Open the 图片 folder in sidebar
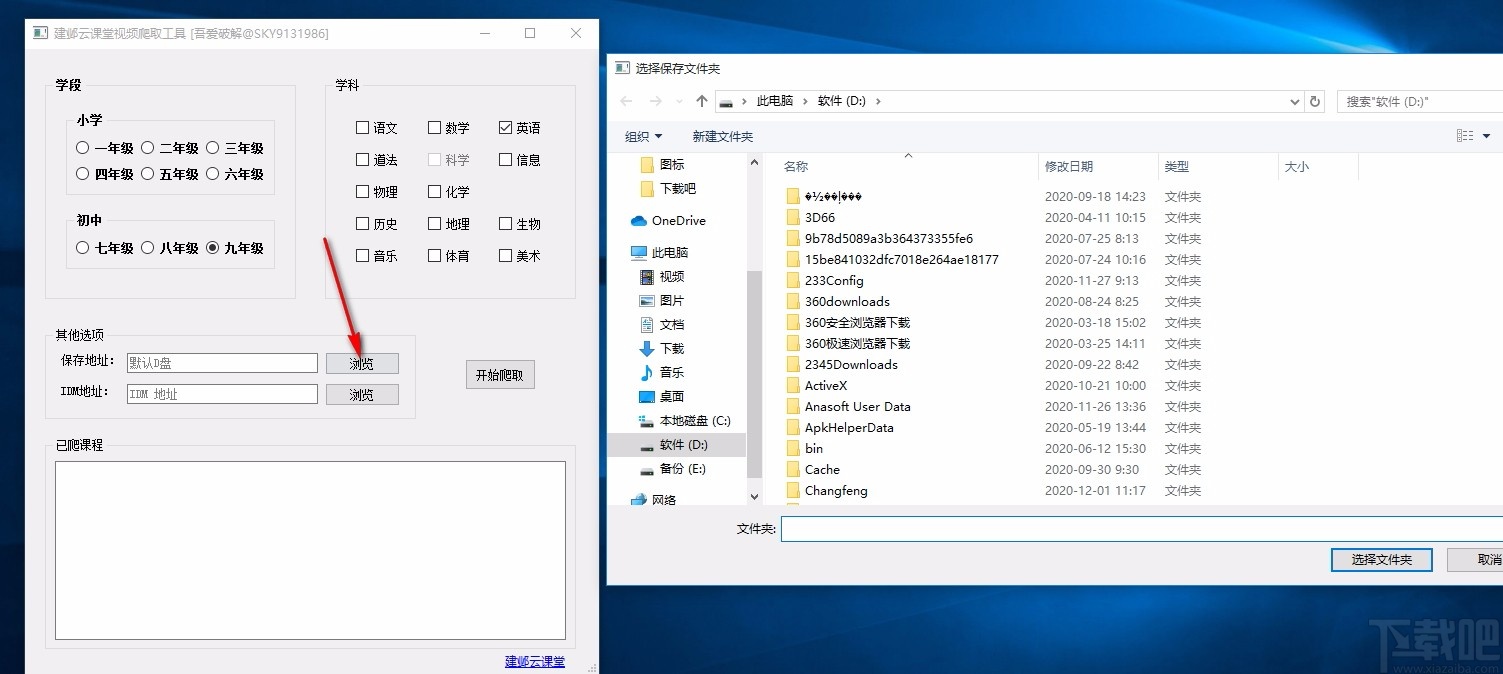This screenshot has width=1503, height=674. click(672, 300)
